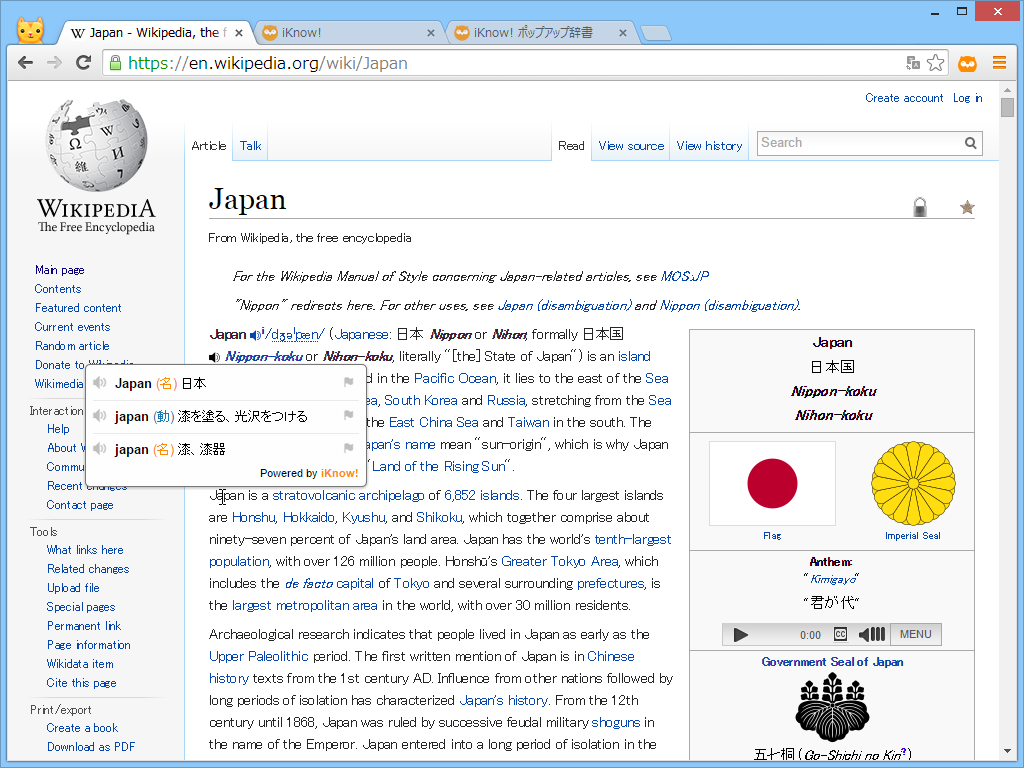1024x768 pixels.
Task: Open the 'Cite this page' link
Action: [81, 682]
